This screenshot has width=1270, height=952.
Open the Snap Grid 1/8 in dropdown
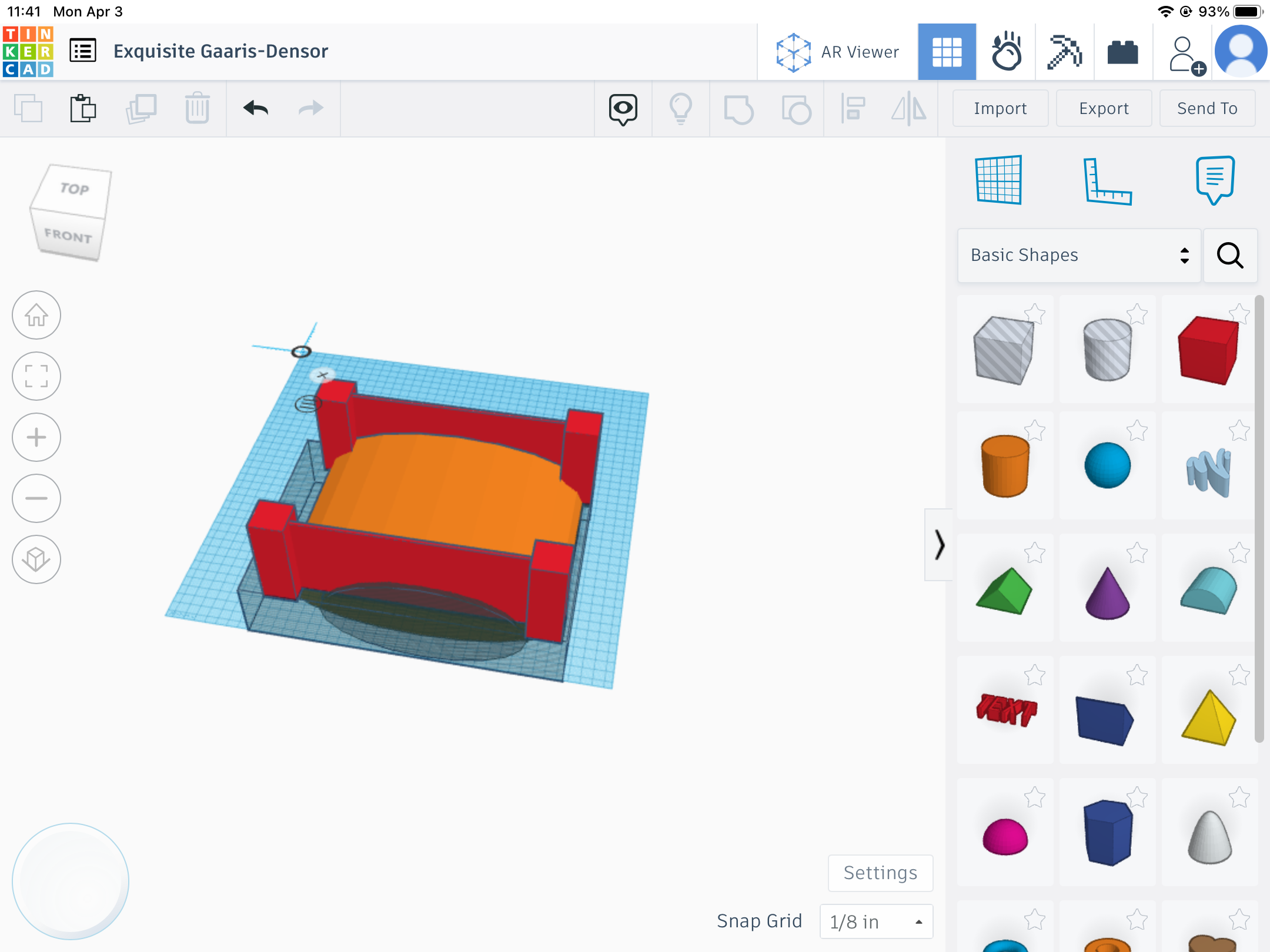[876, 921]
